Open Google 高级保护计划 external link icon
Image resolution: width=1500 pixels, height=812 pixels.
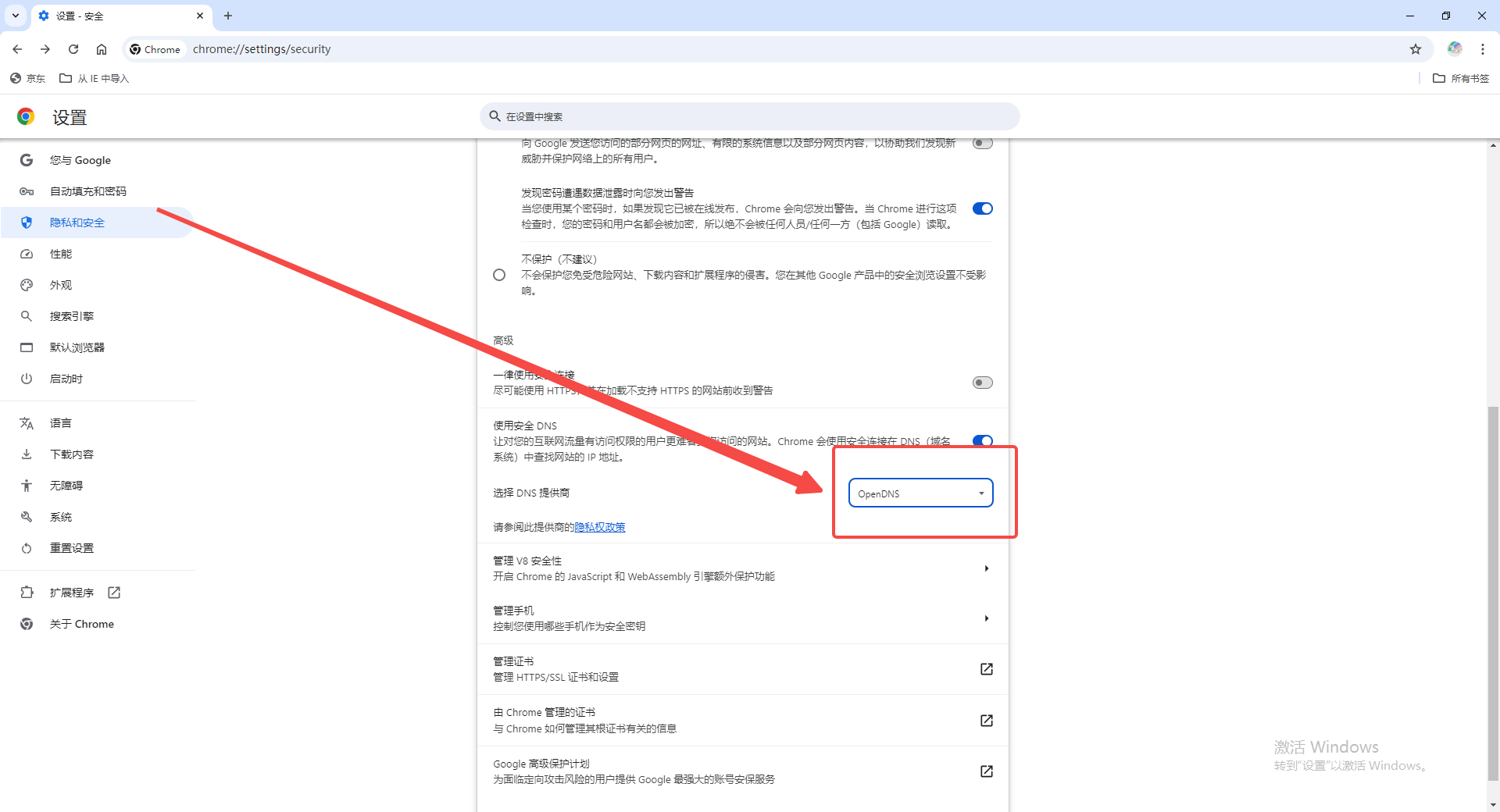987,771
